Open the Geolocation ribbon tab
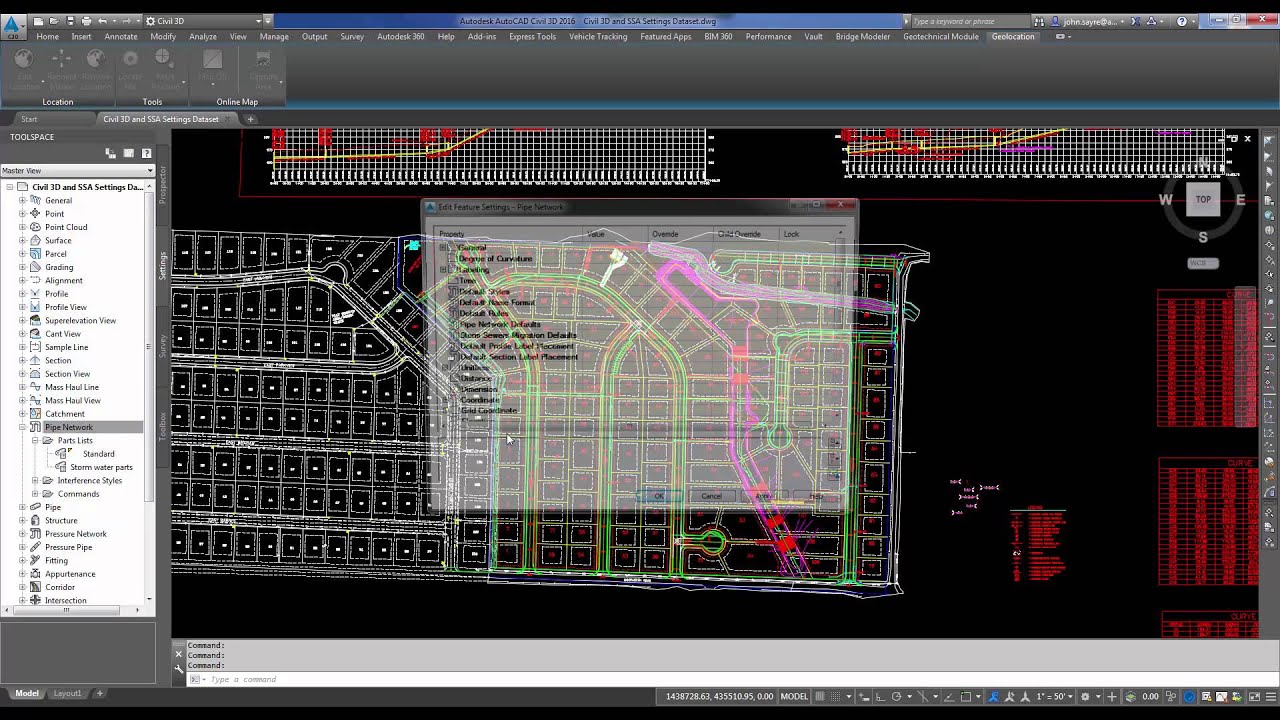The image size is (1280, 720). [1013, 36]
